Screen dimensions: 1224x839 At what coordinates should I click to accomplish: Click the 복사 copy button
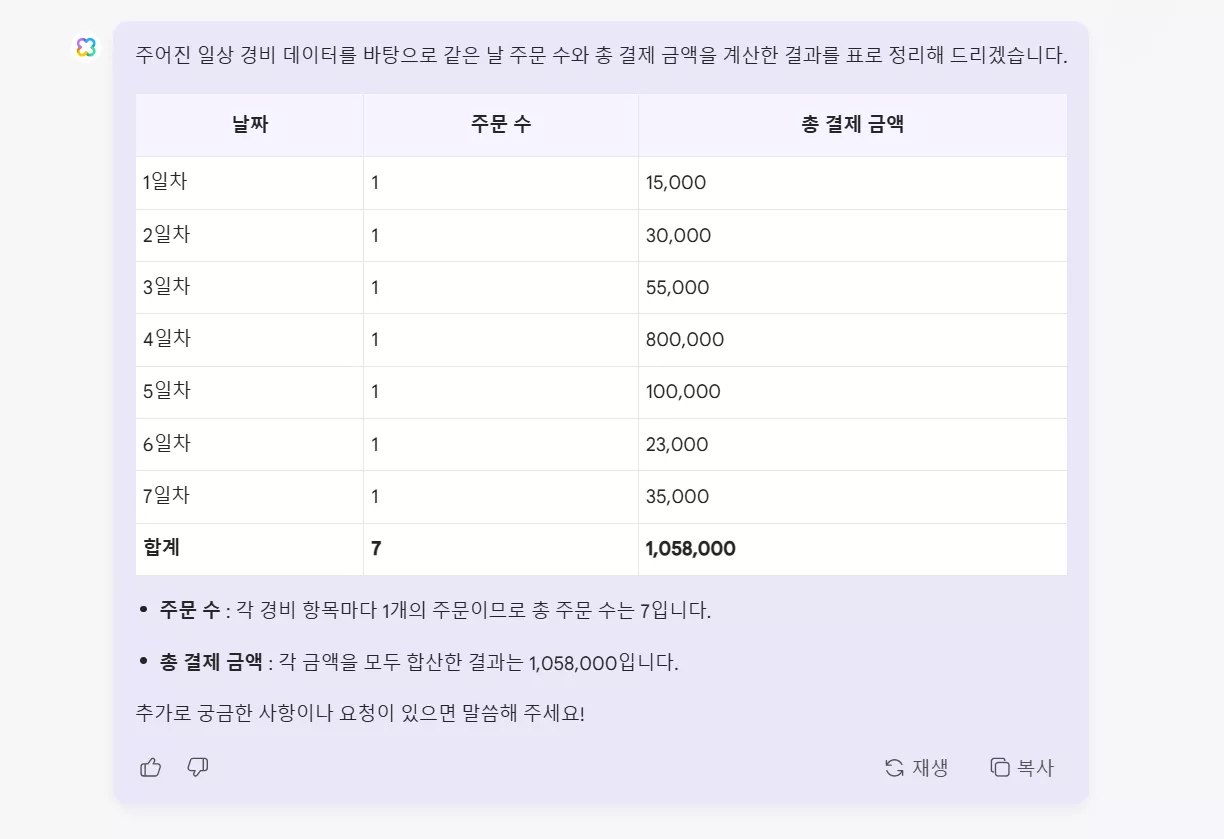(1021, 766)
